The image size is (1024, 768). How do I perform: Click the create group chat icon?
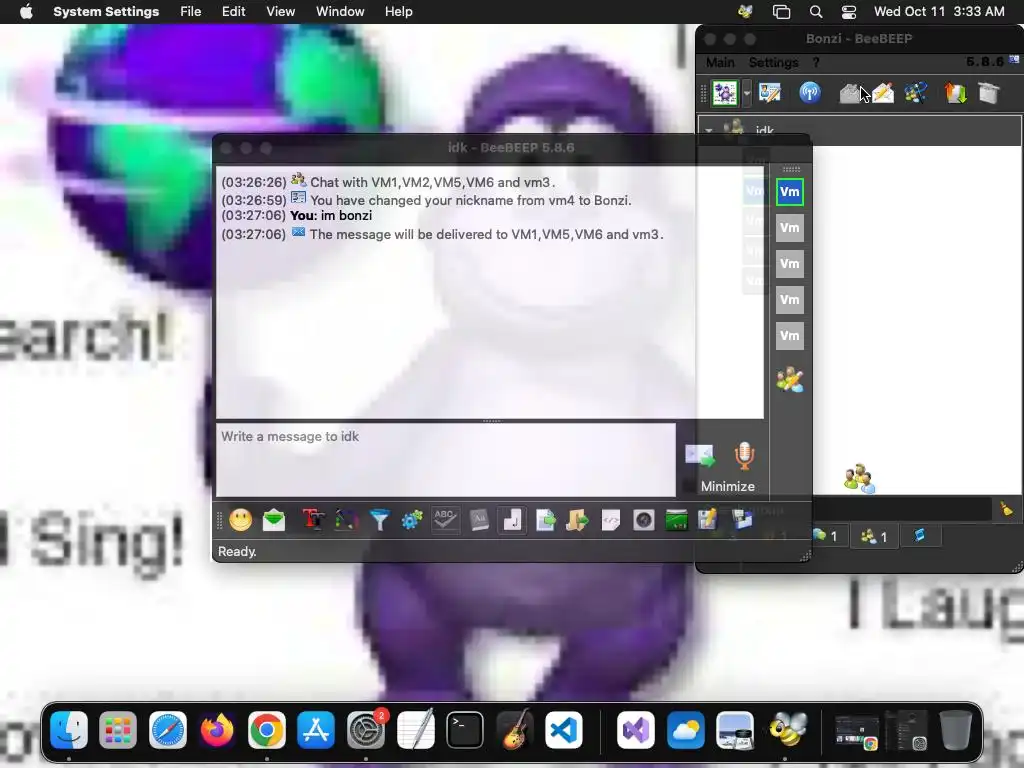pyautogui.click(x=916, y=93)
